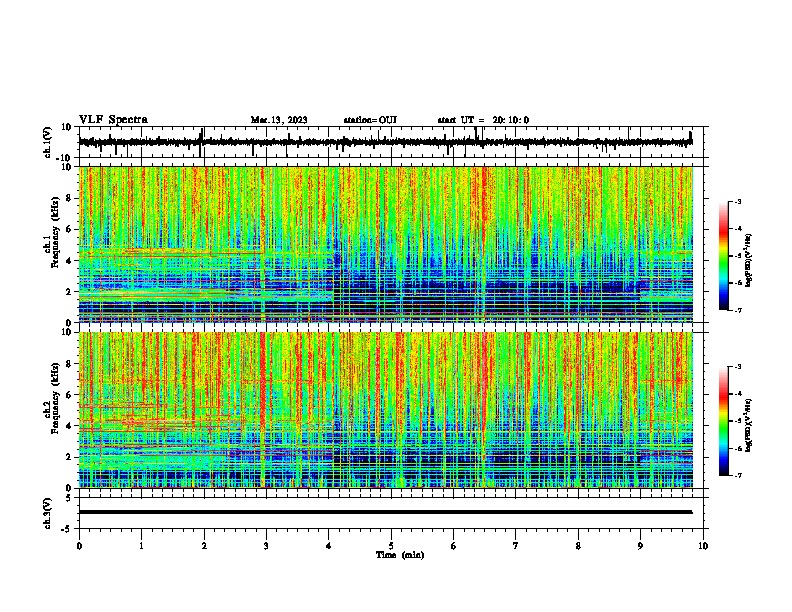Click the ch.1 PSD color bar

pos(724,256)
